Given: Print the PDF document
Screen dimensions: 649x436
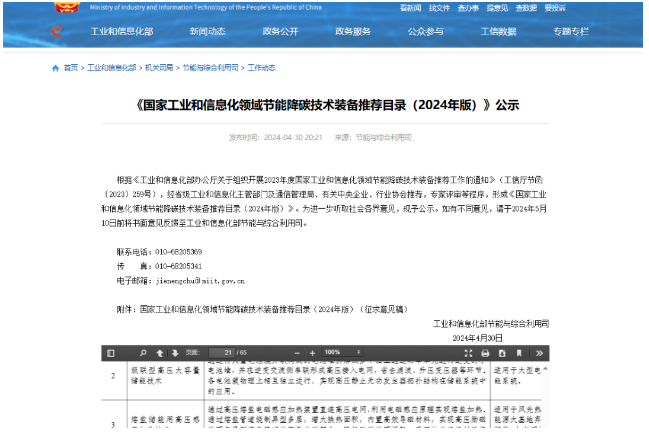Looking at the screenshot, I should click(x=485, y=353).
